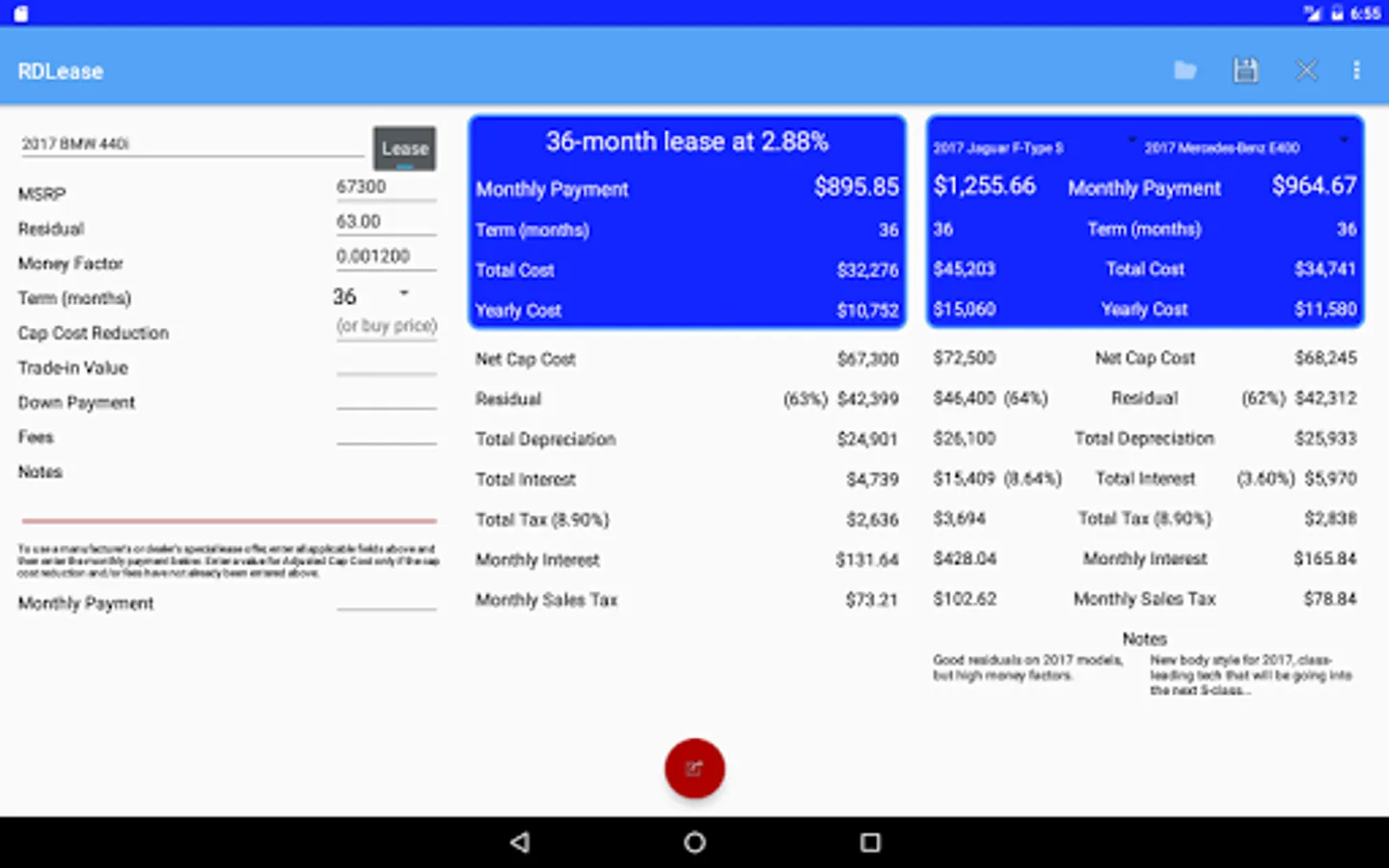Select the Residual field showing 63.00
The width and height of the screenshot is (1389, 868).
click(x=386, y=222)
